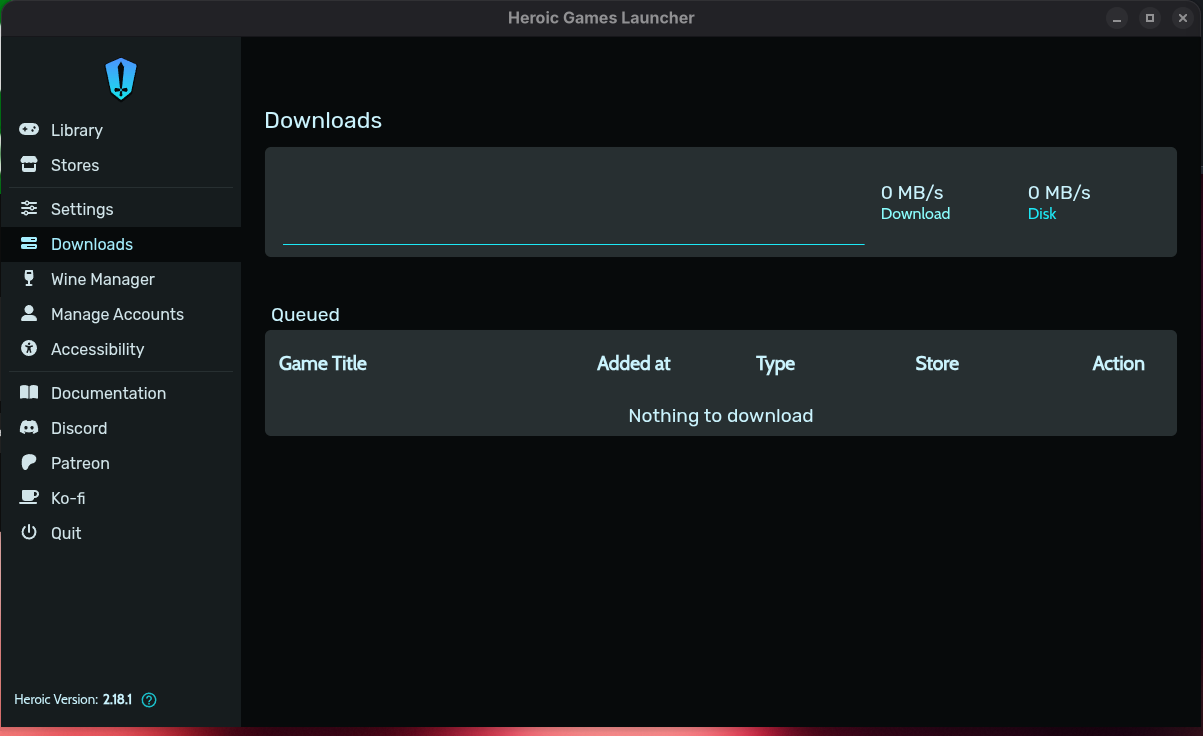This screenshot has height=736, width=1203.
Task: Click the Manage Accounts person icon
Action: [30, 314]
